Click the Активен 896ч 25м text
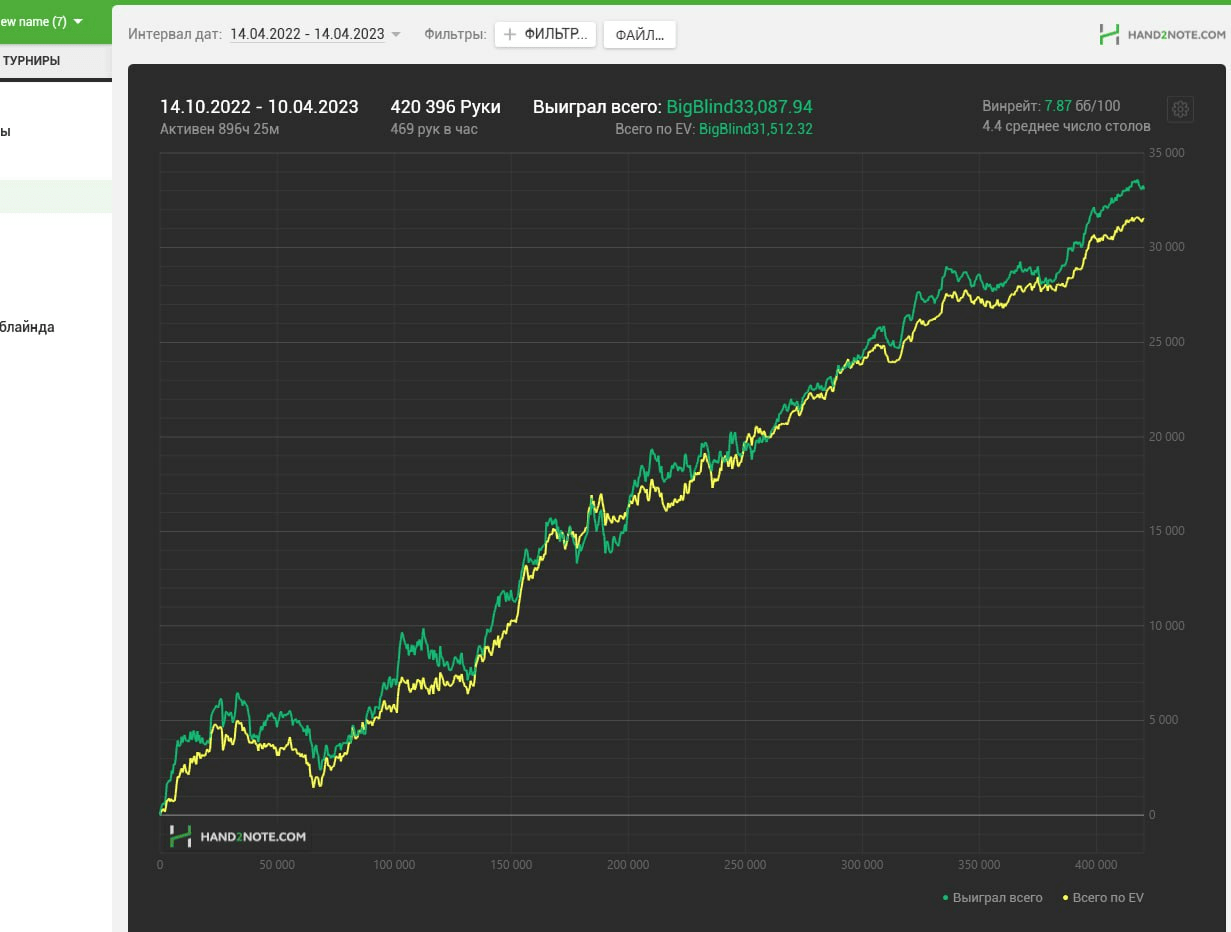The image size is (1231, 932). pos(219,129)
